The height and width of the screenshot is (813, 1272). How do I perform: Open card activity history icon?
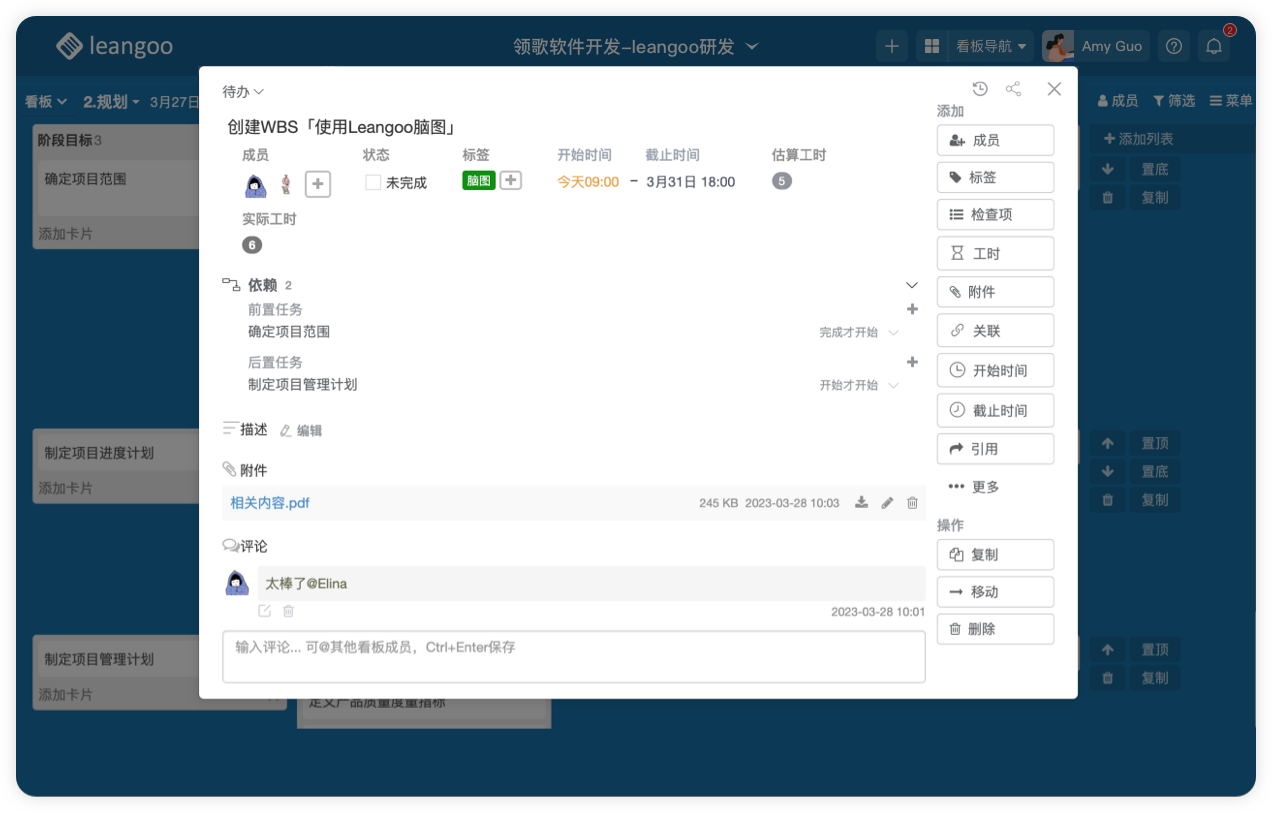point(980,89)
